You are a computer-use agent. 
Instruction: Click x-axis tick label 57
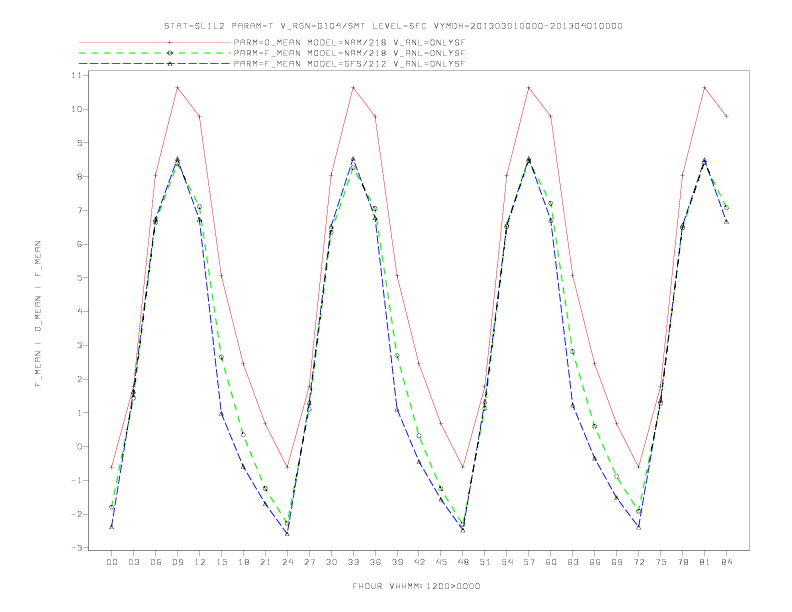coord(529,562)
